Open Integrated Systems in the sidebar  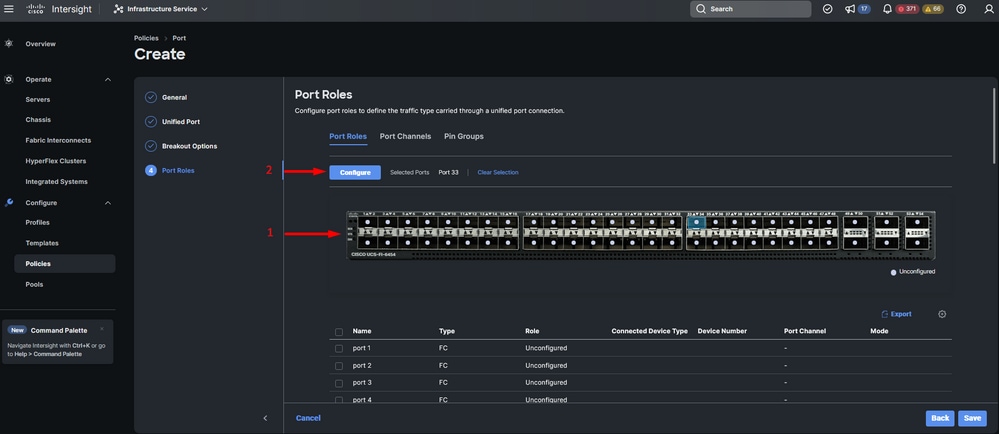[x=57, y=182]
